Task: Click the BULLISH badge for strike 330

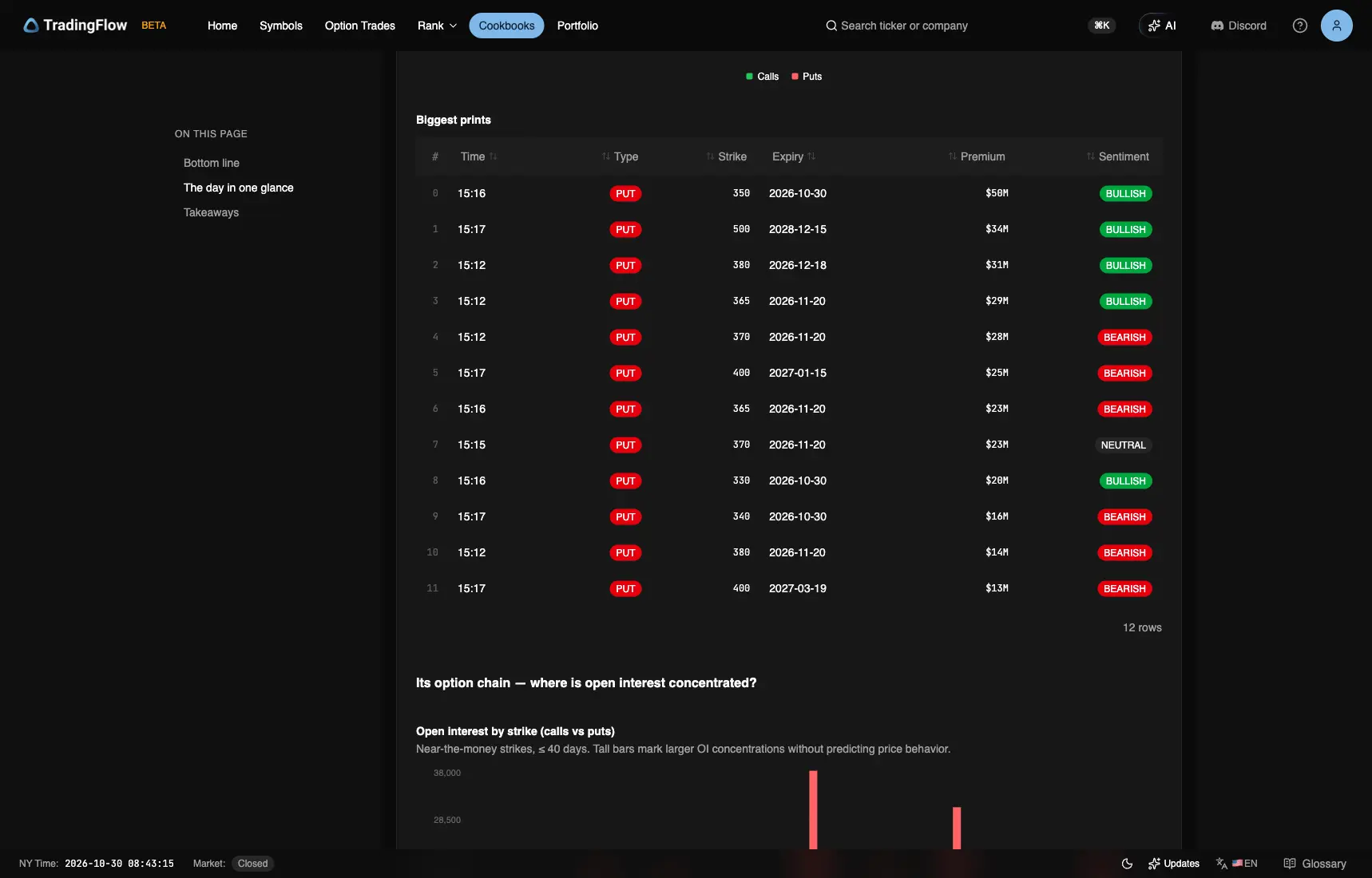Action: pyautogui.click(x=1125, y=481)
